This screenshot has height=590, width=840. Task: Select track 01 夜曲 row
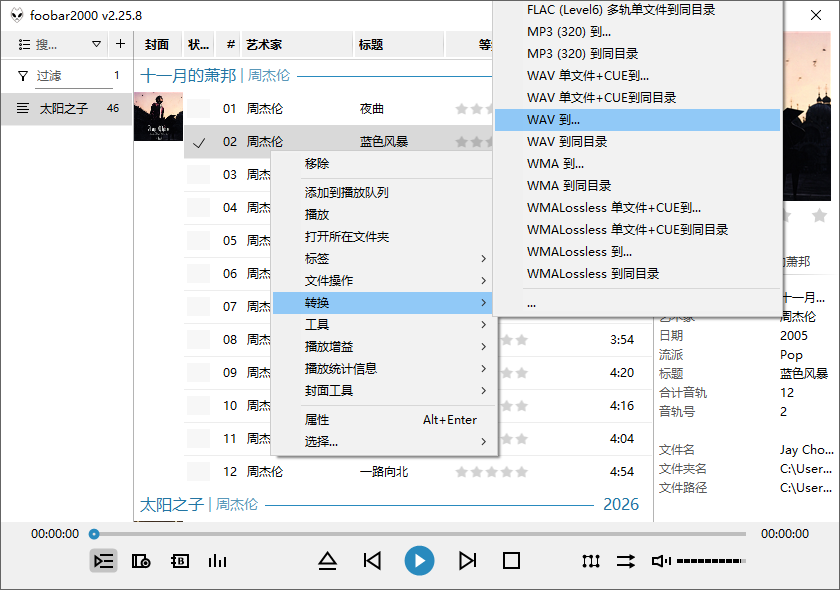(x=338, y=109)
